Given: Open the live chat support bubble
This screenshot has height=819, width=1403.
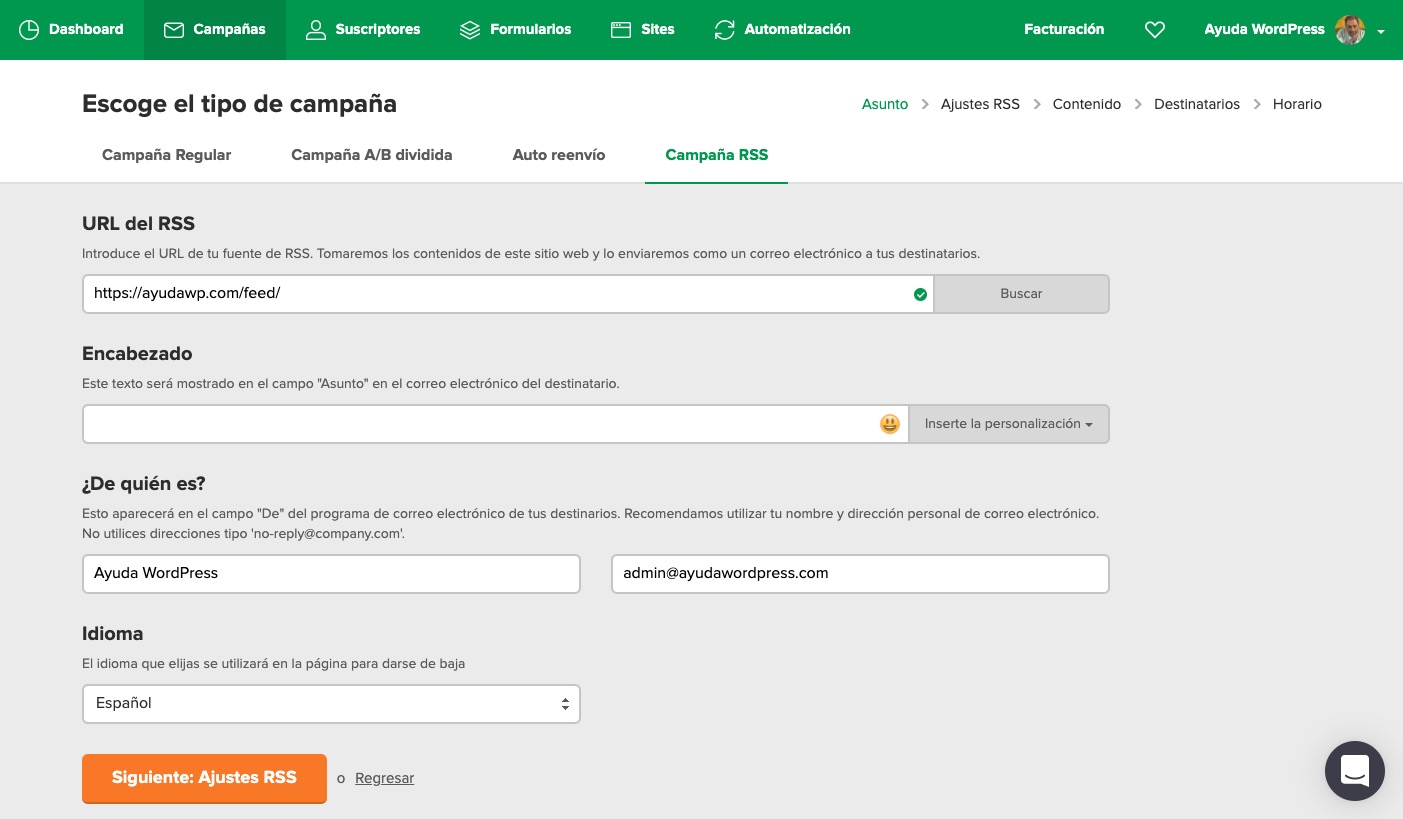Looking at the screenshot, I should [x=1354, y=771].
